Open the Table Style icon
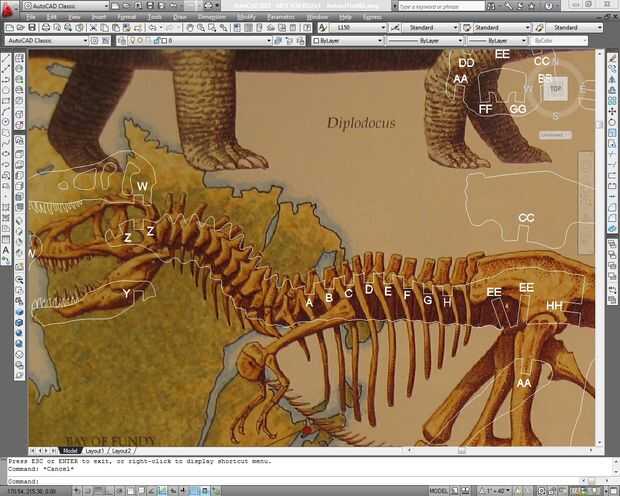The image size is (620, 496). point(467,28)
